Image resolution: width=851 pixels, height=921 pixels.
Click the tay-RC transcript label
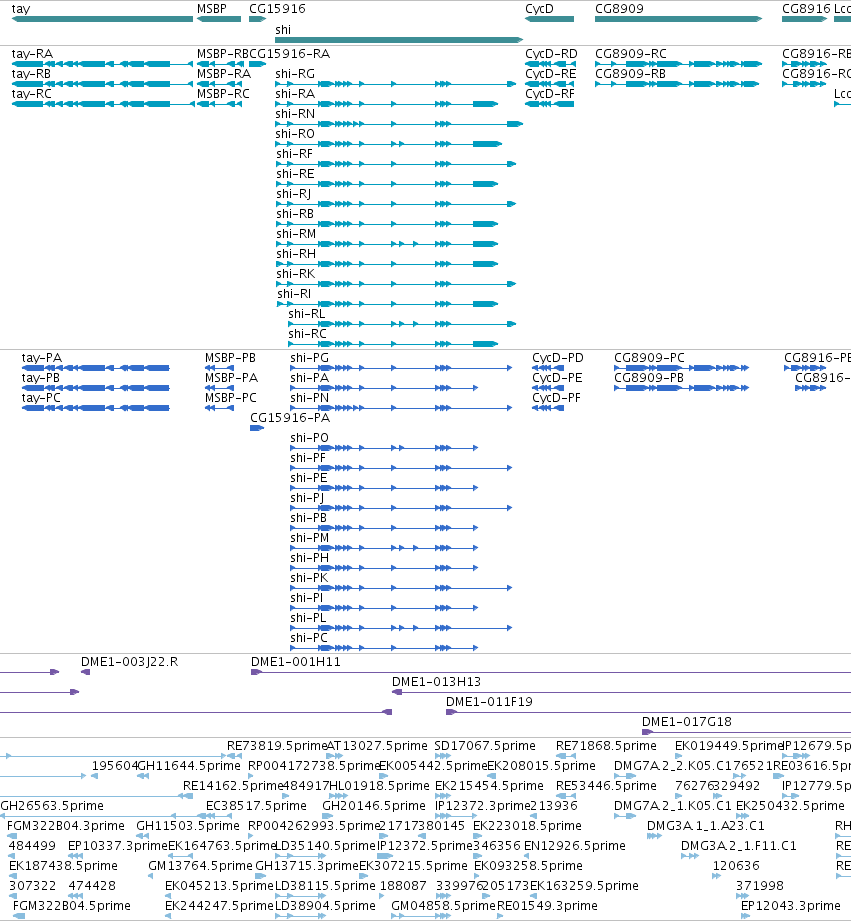(31, 94)
